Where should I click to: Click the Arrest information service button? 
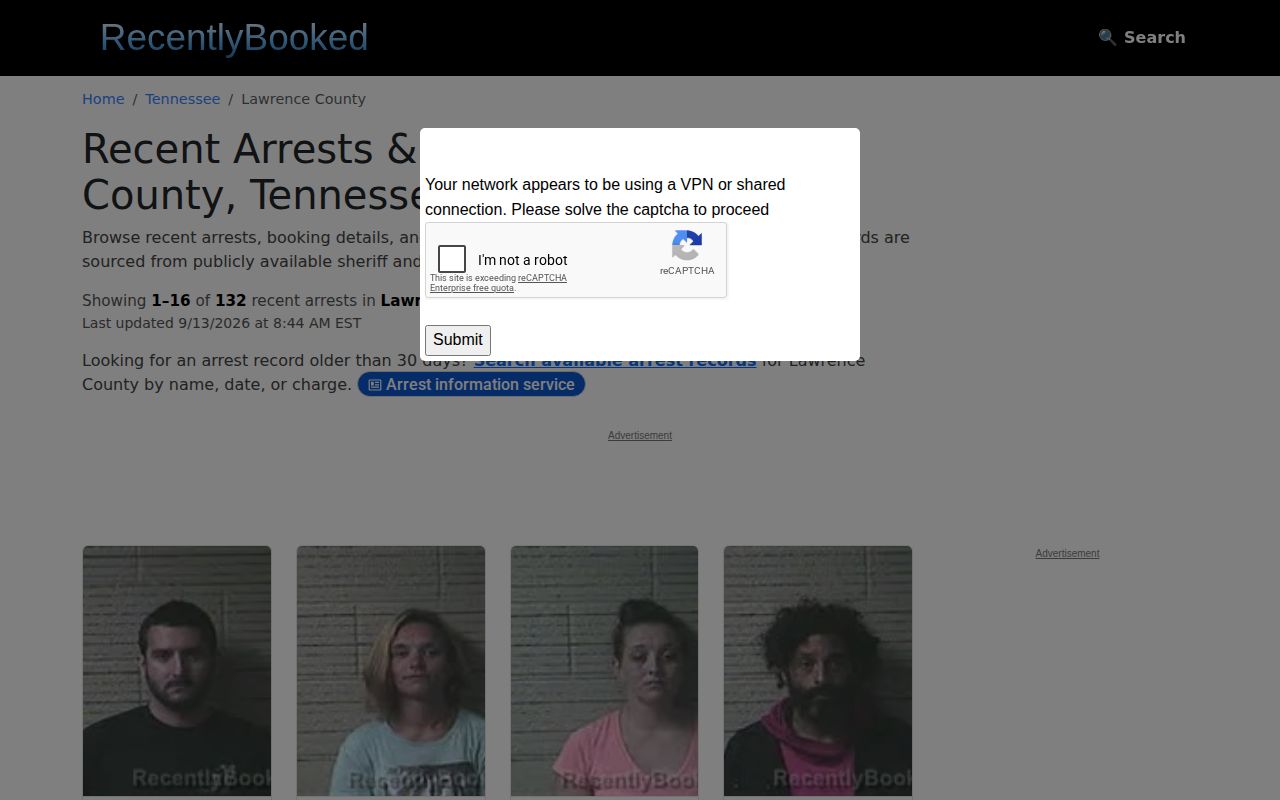point(471,385)
